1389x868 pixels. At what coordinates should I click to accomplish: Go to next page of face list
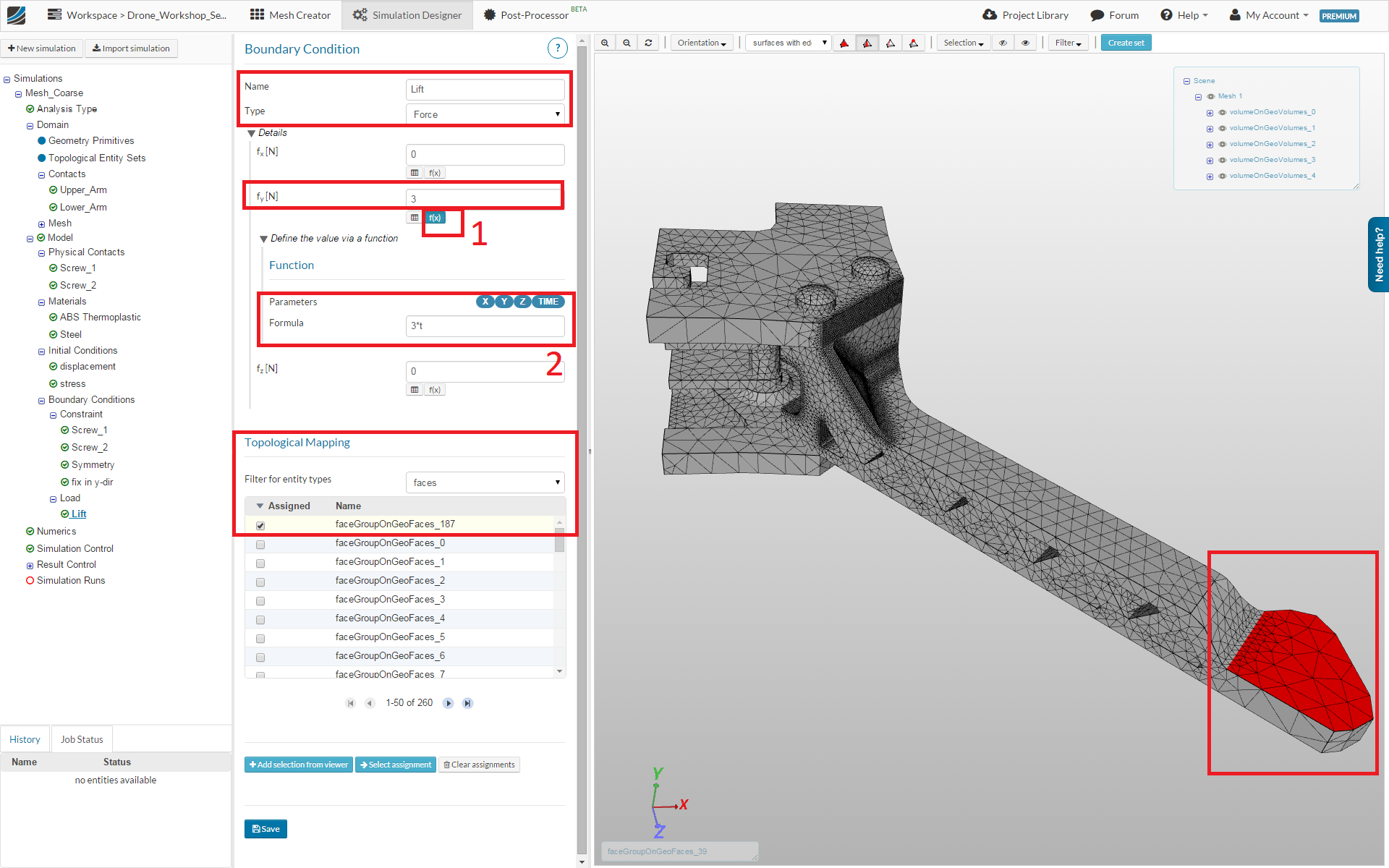[x=448, y=703]
